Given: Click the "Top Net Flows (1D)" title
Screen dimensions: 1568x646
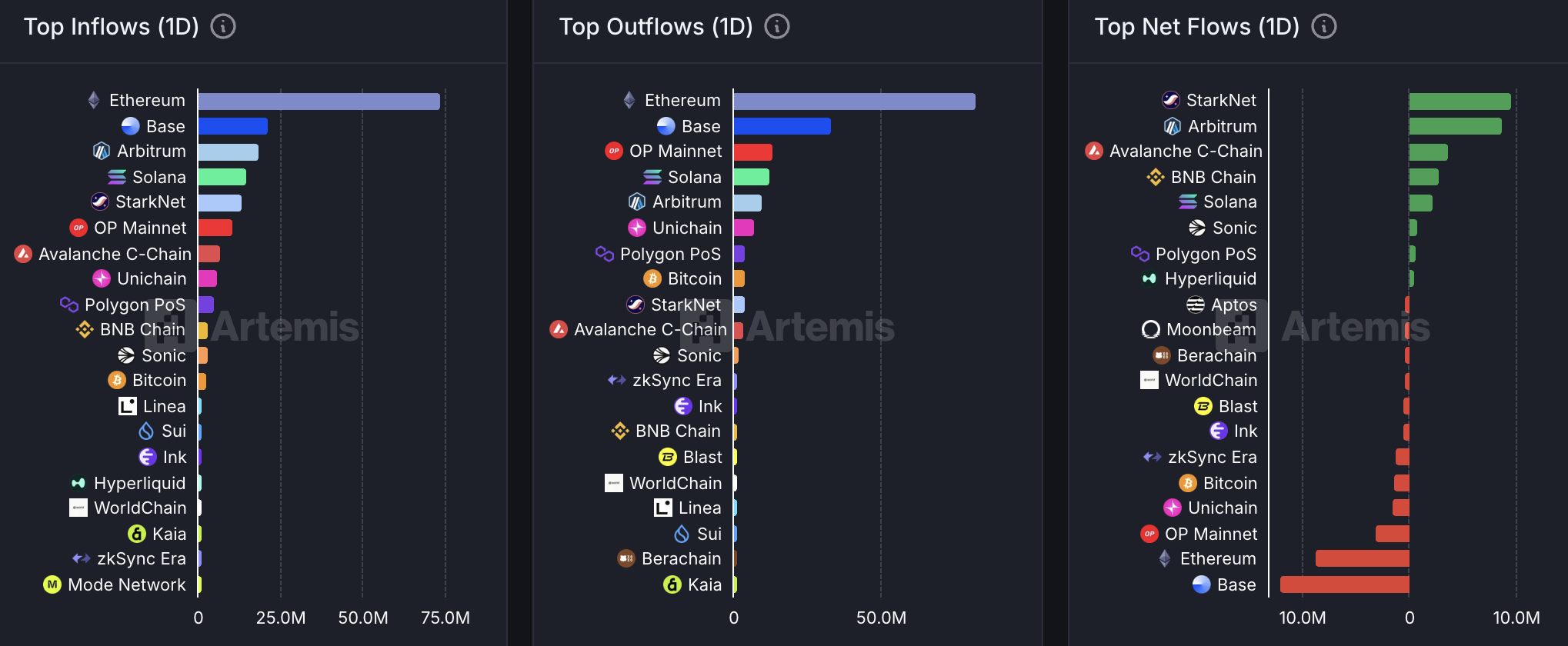Looking at the screenshot, I should coord(1197,27).
